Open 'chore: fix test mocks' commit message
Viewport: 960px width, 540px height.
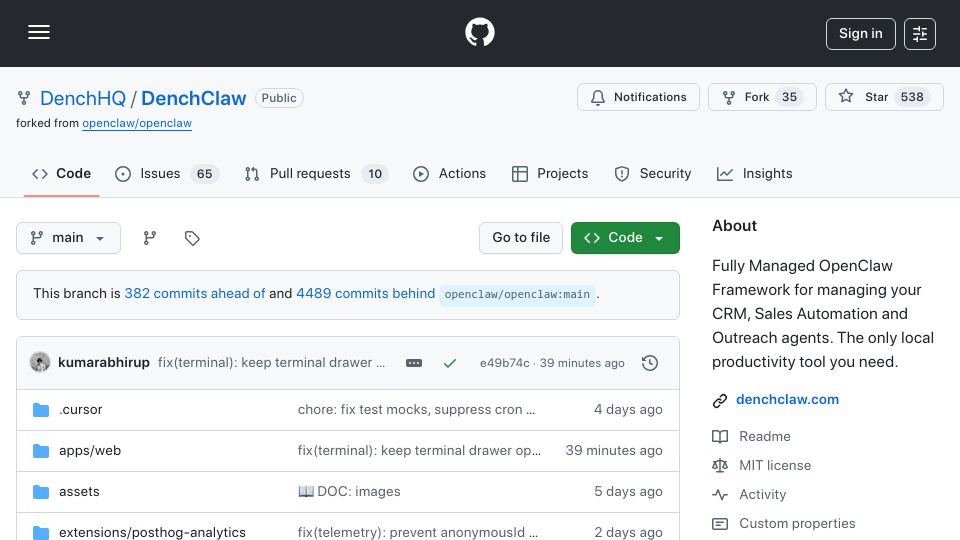(416, 410)
